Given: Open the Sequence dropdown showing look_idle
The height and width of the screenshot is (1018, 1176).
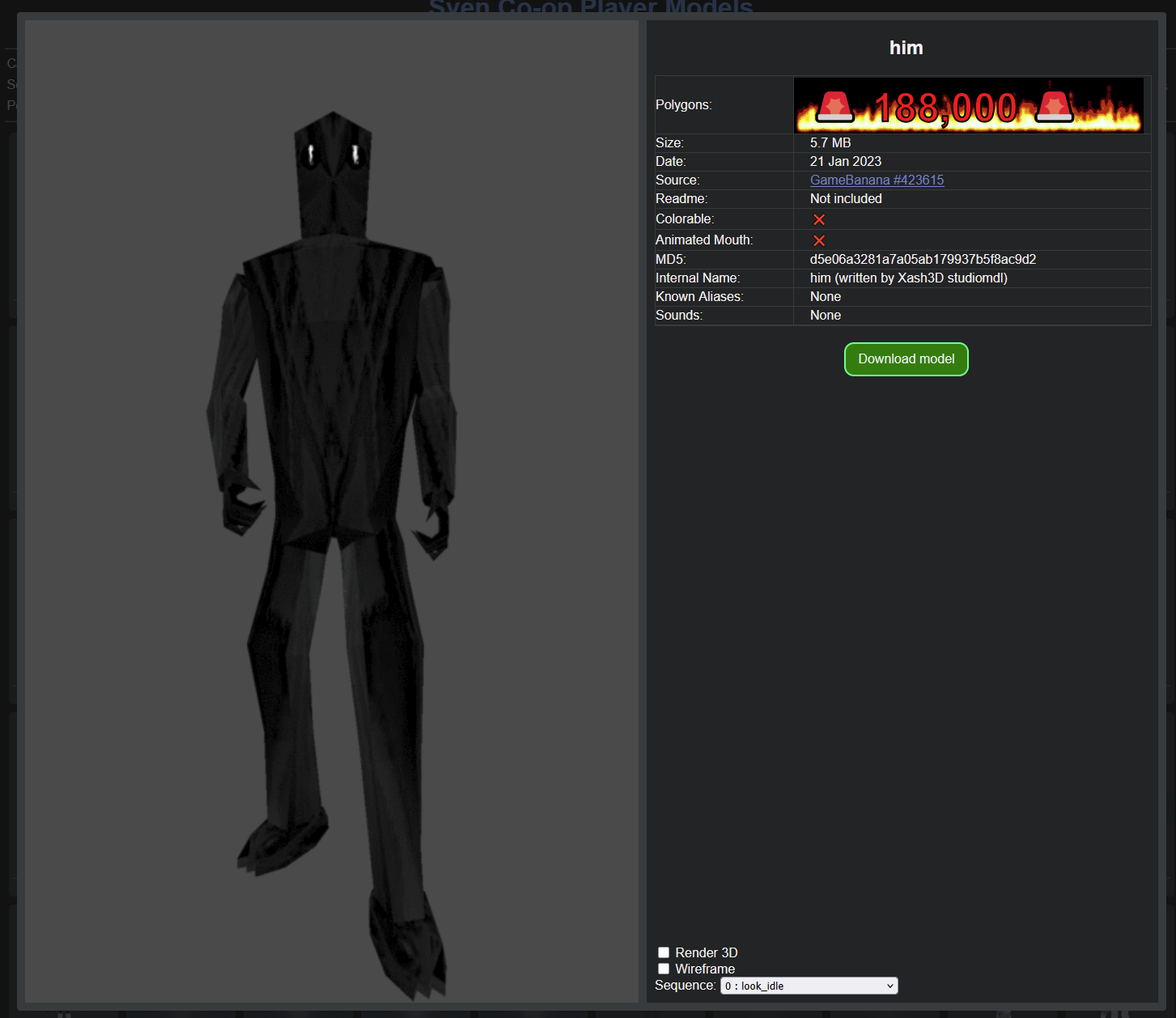Looking at the screenshot, I should pyautogui.click(x=809, y=986).
